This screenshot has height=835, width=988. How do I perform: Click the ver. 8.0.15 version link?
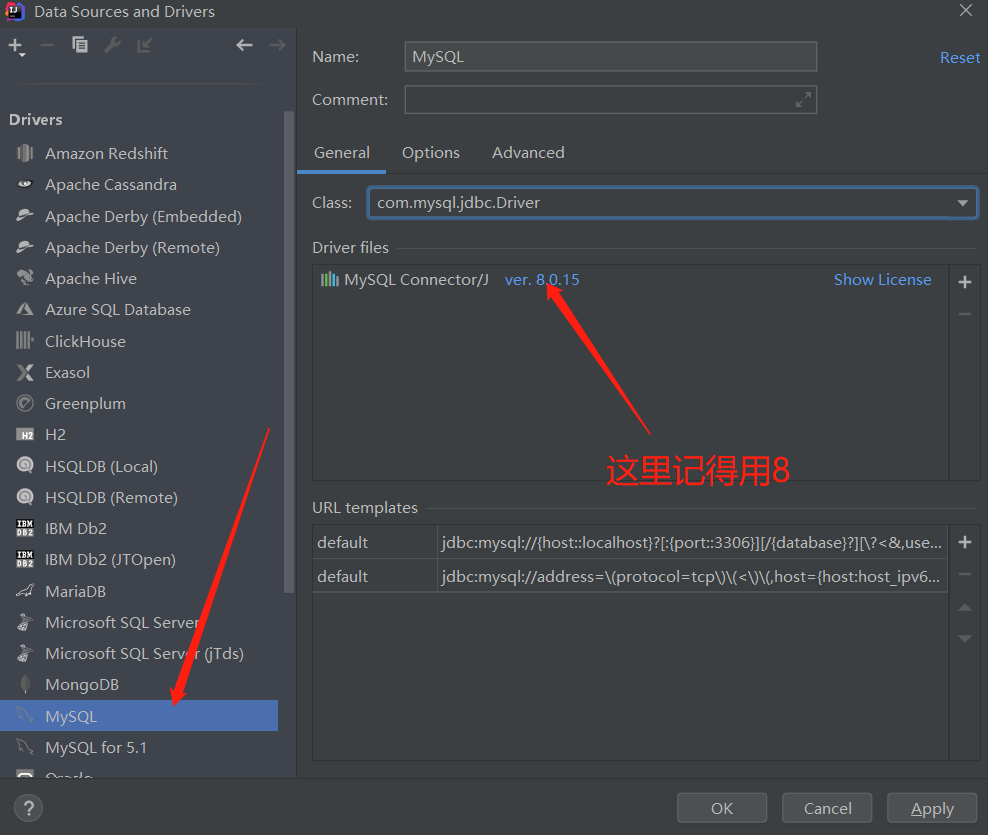click(x=542, y=280)
